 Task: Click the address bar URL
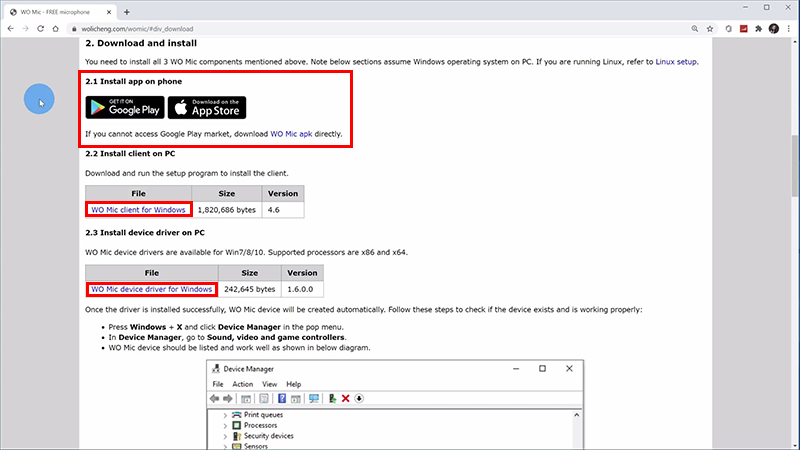click(137, 29)
